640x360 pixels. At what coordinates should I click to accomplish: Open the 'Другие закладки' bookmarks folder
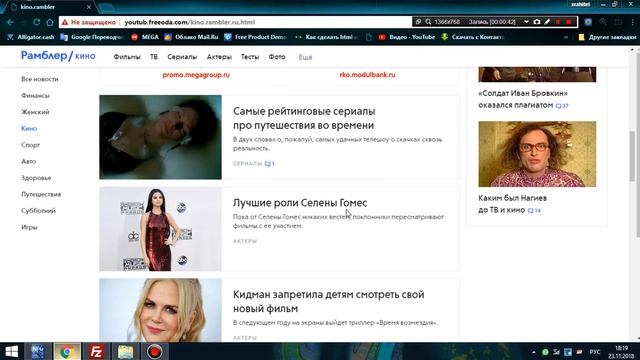[607, 37]
